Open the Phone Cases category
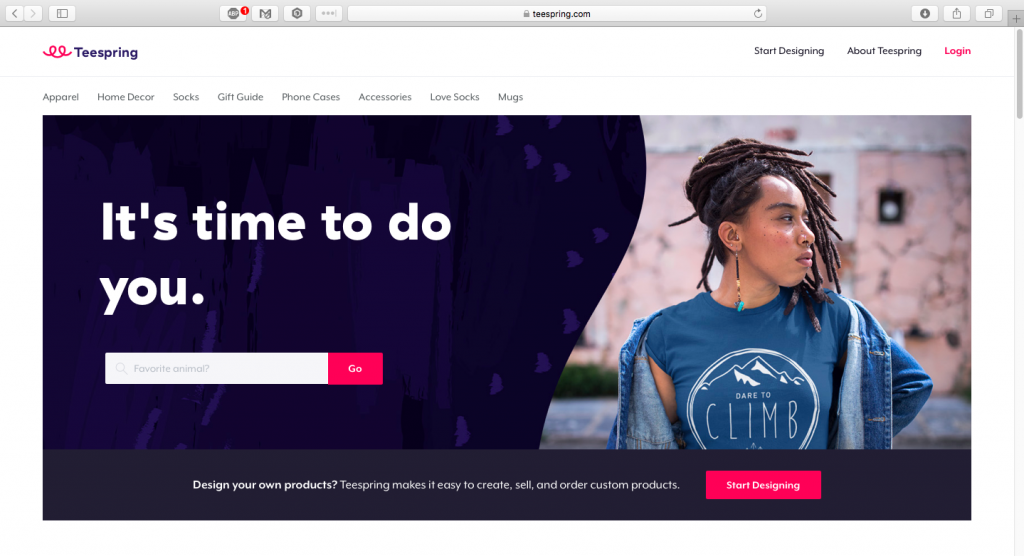This screenshot has height=556, width=1024. (x=311, y=97)
